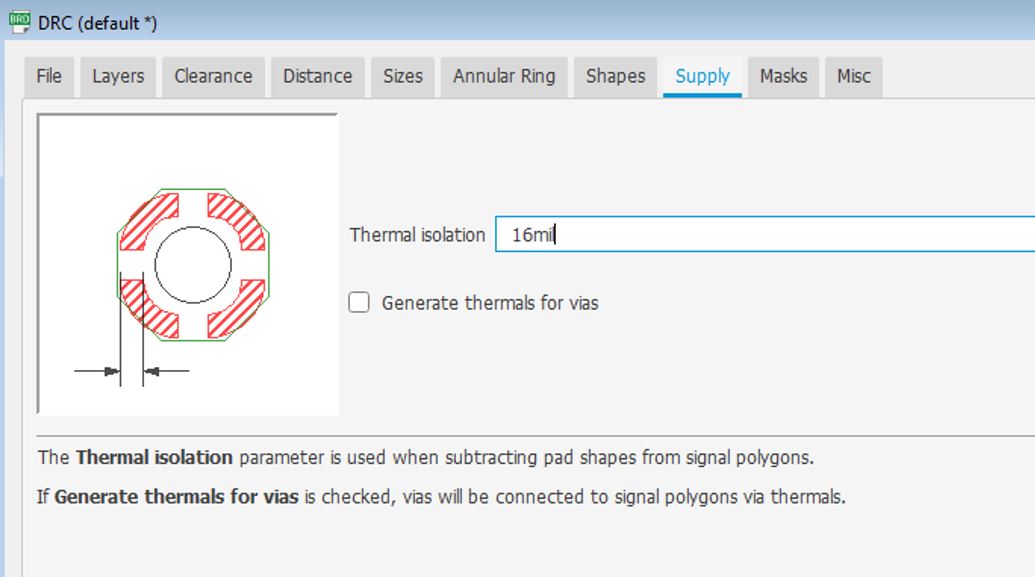Open the Annular Ring tab
Screen dimensions: 1035x577
(x=504, y=77)
